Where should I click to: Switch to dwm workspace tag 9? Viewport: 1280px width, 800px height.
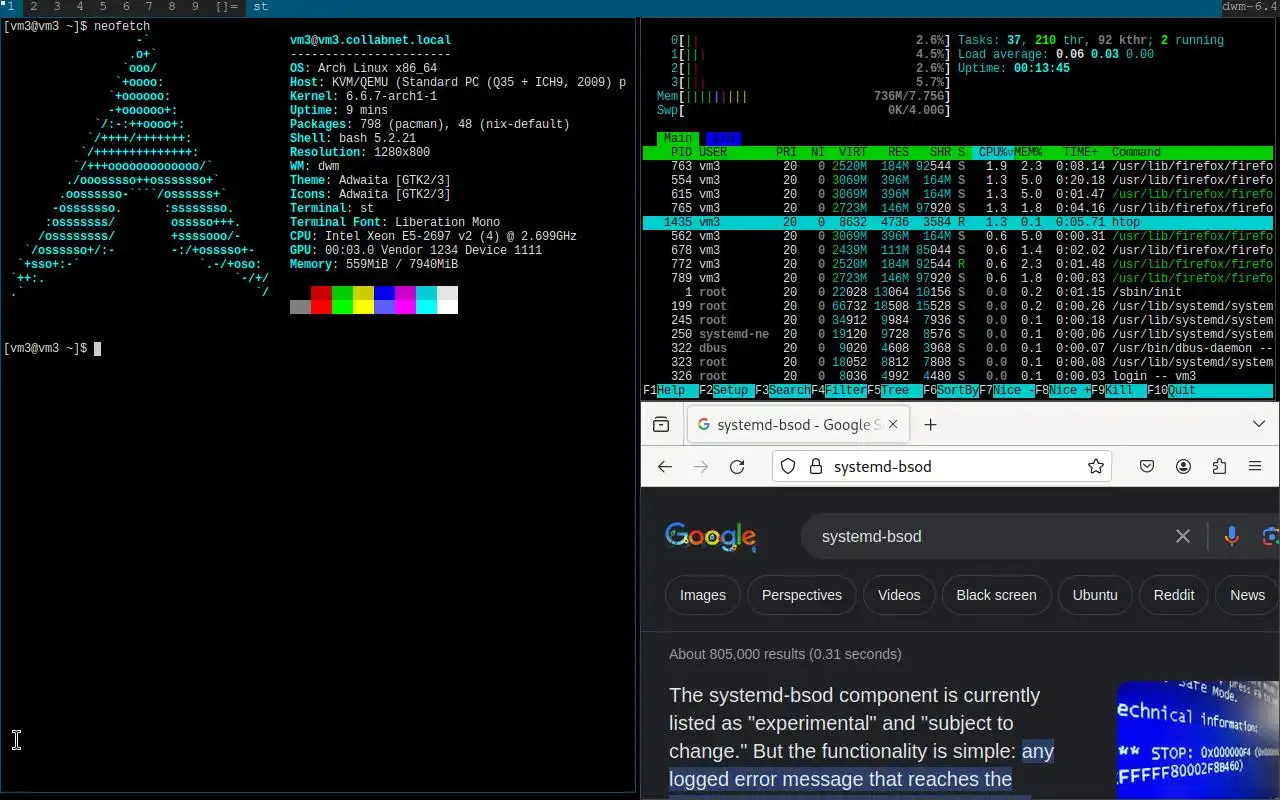[195, 7]
